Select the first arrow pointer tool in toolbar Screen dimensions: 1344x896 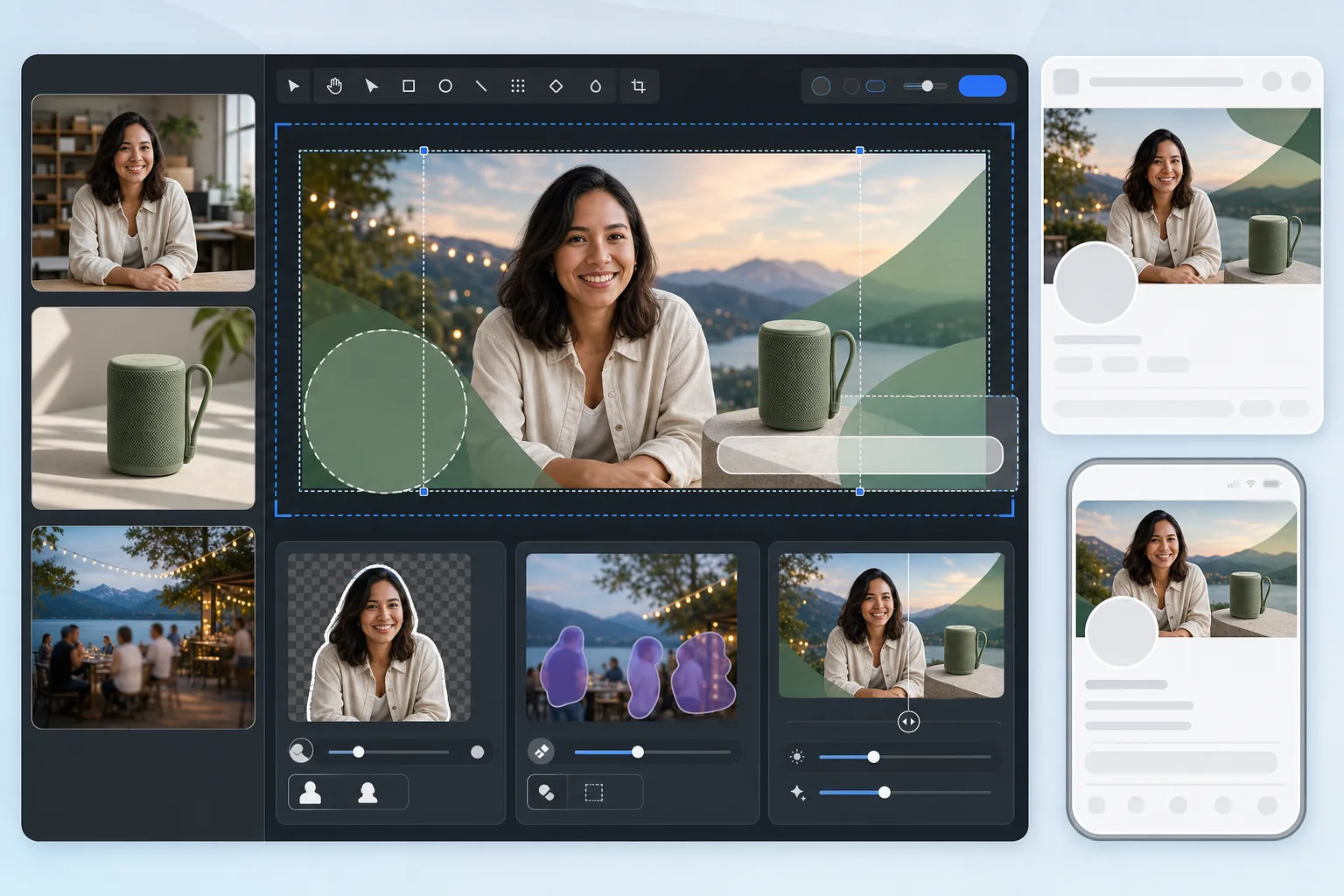[294, 86]
